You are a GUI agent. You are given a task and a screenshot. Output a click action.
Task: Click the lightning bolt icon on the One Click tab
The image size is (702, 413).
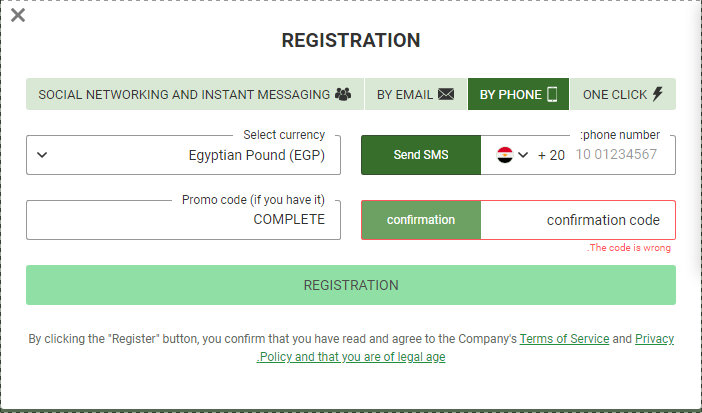tap(657, 94)
